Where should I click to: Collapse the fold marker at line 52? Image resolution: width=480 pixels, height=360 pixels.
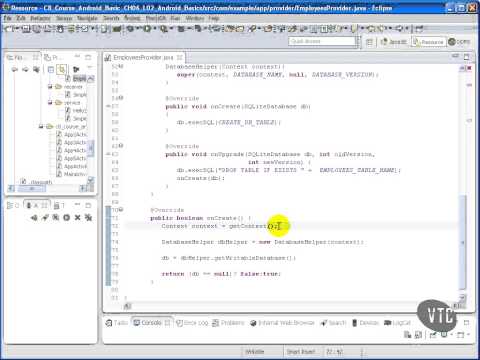pyautogui.click(x=121, y=66)
